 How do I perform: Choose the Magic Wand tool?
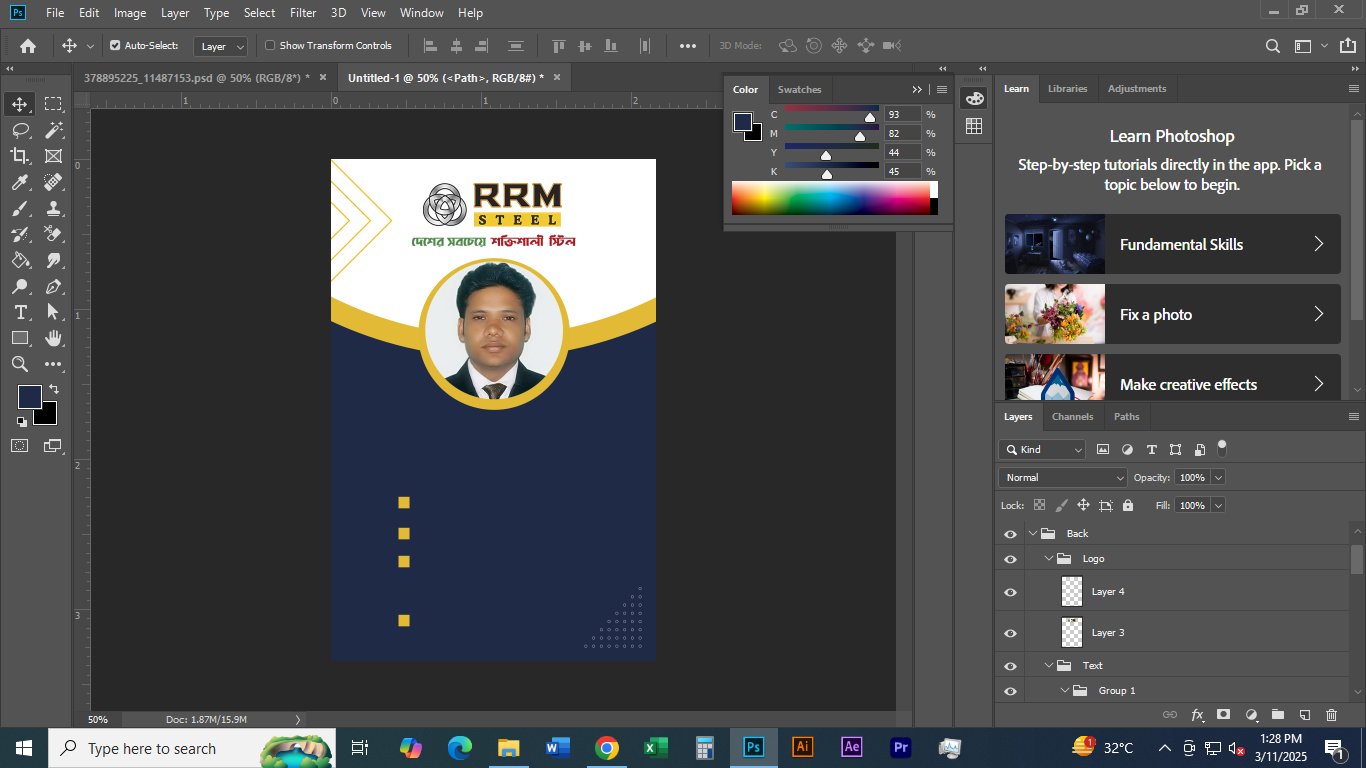click(x=53, y=130)
